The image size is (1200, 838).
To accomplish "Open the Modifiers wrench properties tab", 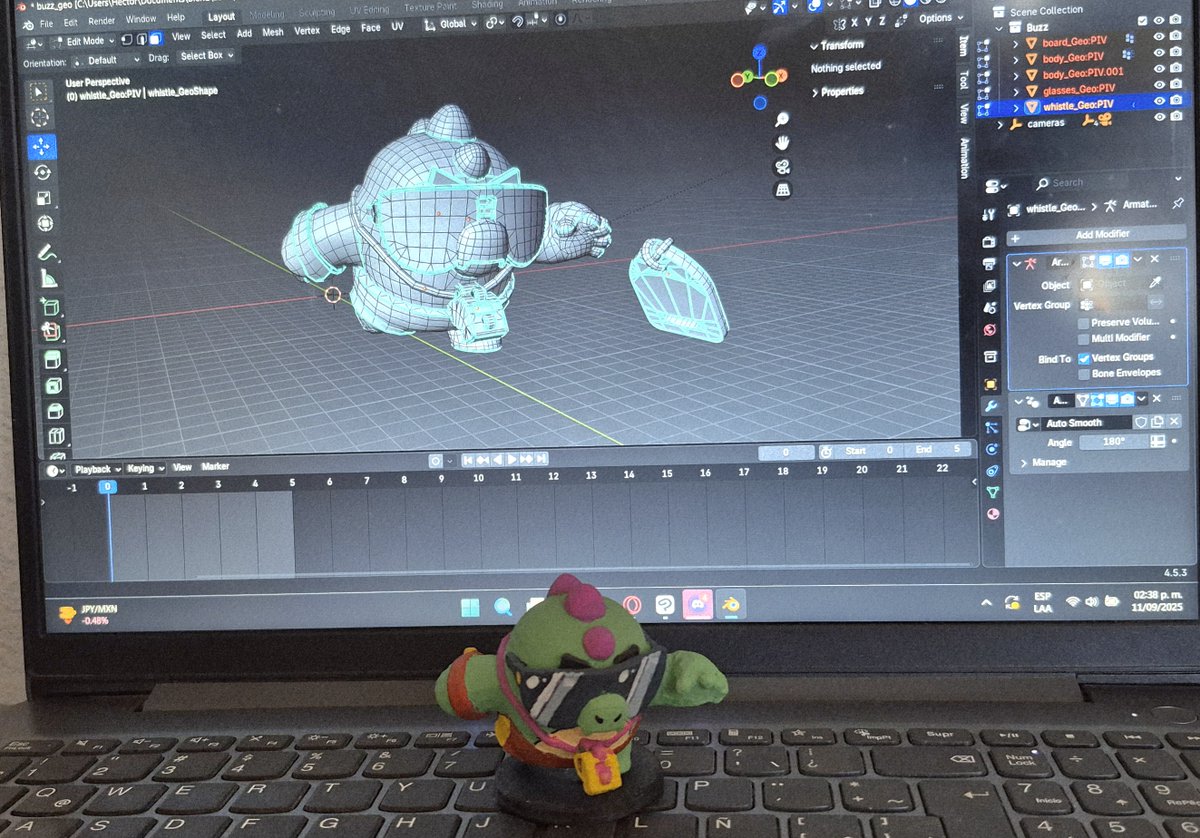I will [x=991, y=406].
